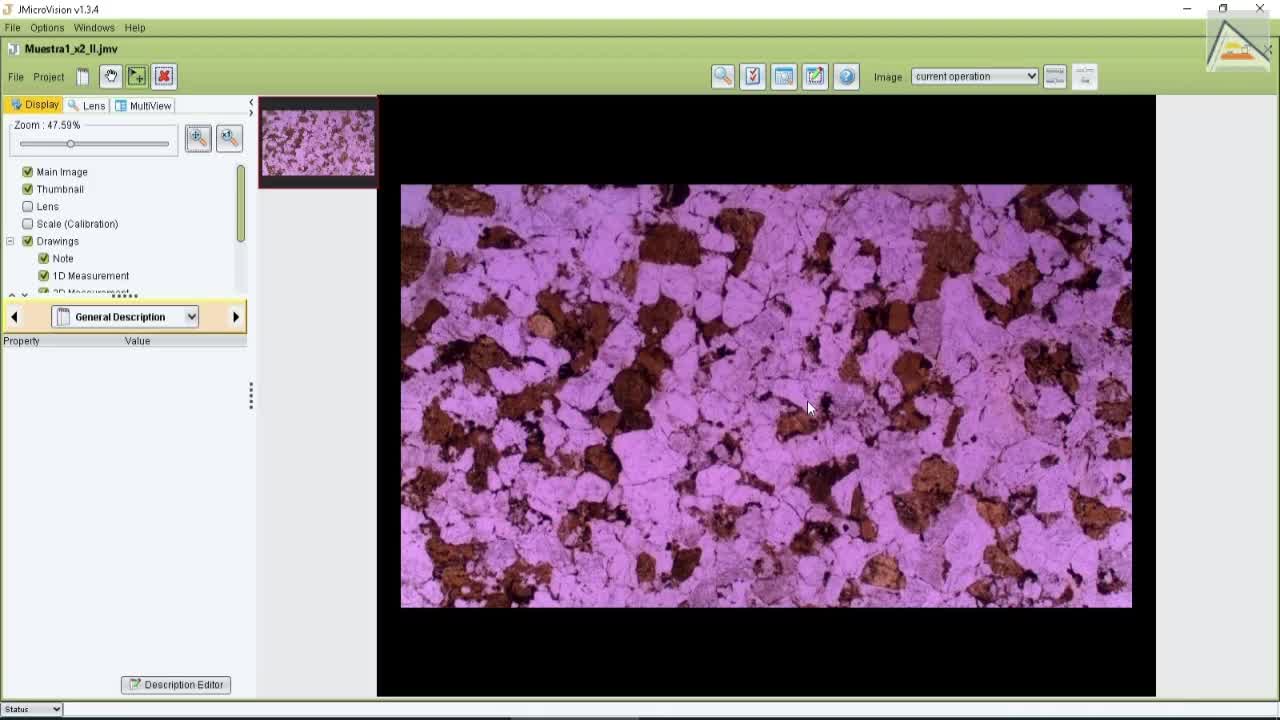Click the checklist icon in top toolbar
Screen dimensions: 1280x720
point(753,76)
